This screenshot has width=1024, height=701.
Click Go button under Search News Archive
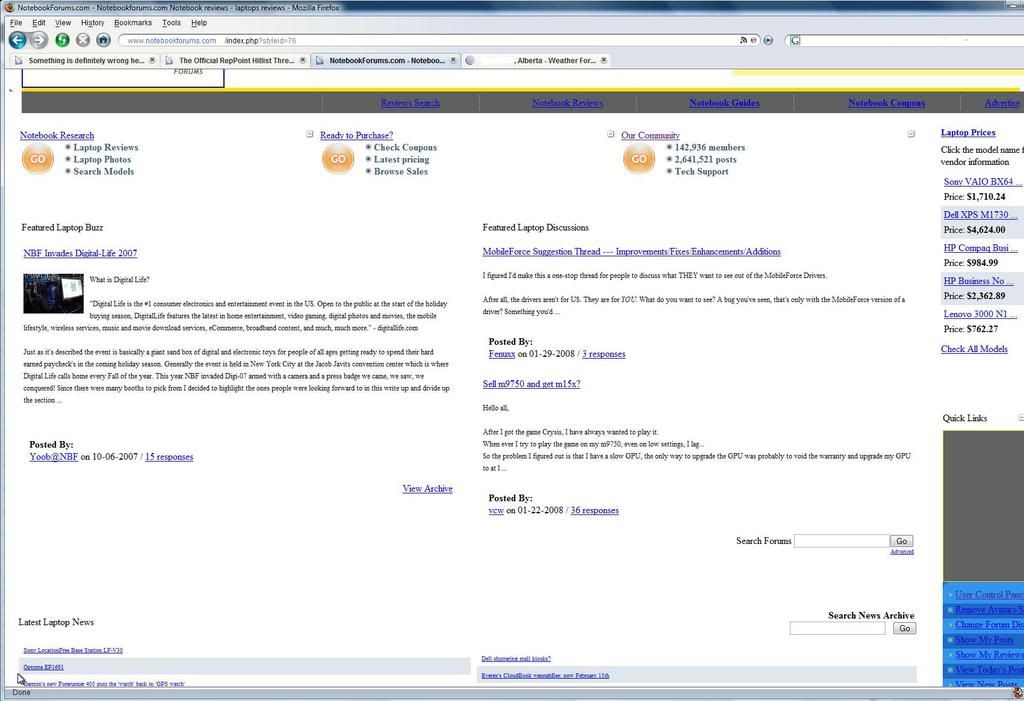coord(904,628)
